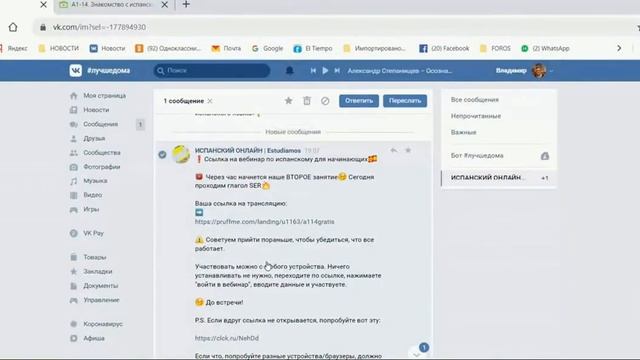This screenshot has width=640, height=360.
Task: Open a new browser tab
Action: click(x=186, y=4)
